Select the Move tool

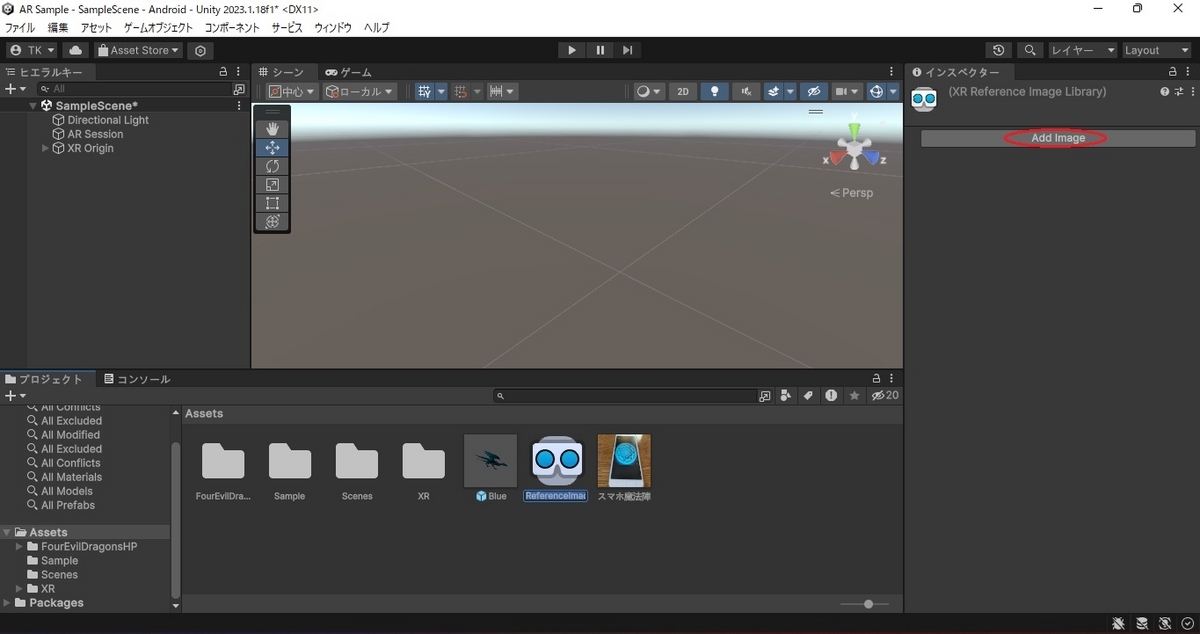coord(272,147)
